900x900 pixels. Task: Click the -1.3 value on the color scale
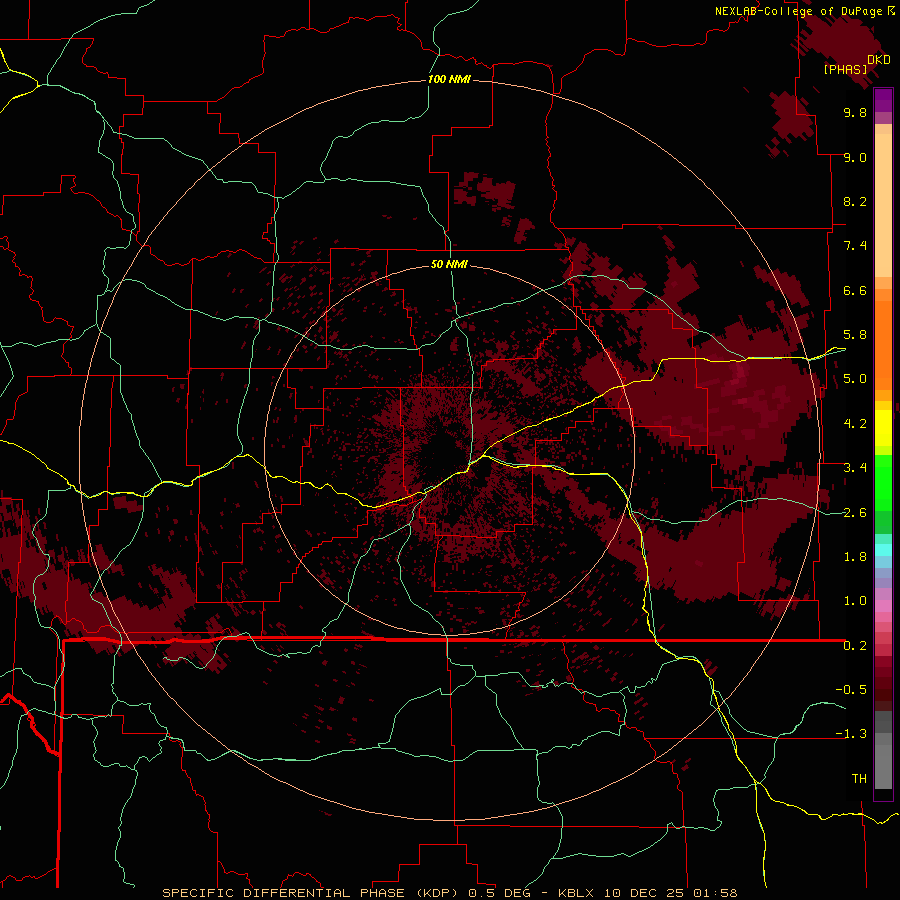(x=851, y=734)
